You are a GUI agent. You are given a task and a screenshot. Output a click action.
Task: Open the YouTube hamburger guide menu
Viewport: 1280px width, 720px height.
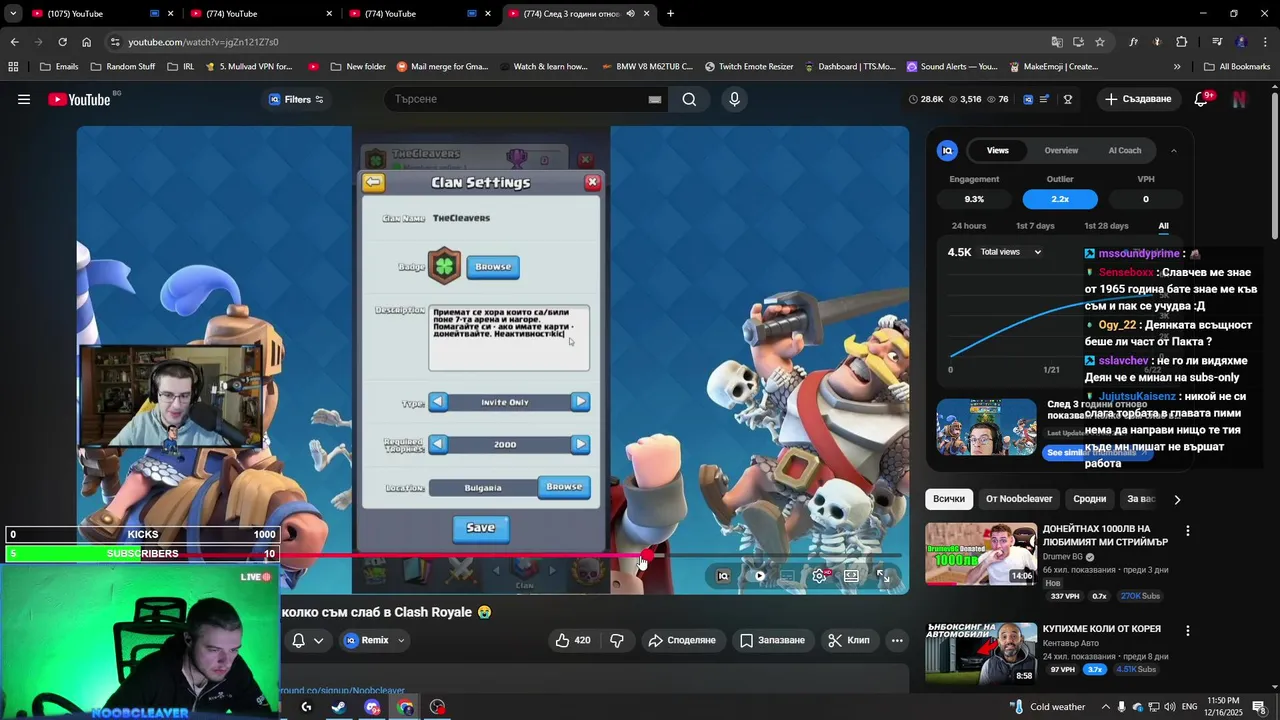[x=24, y=99]
